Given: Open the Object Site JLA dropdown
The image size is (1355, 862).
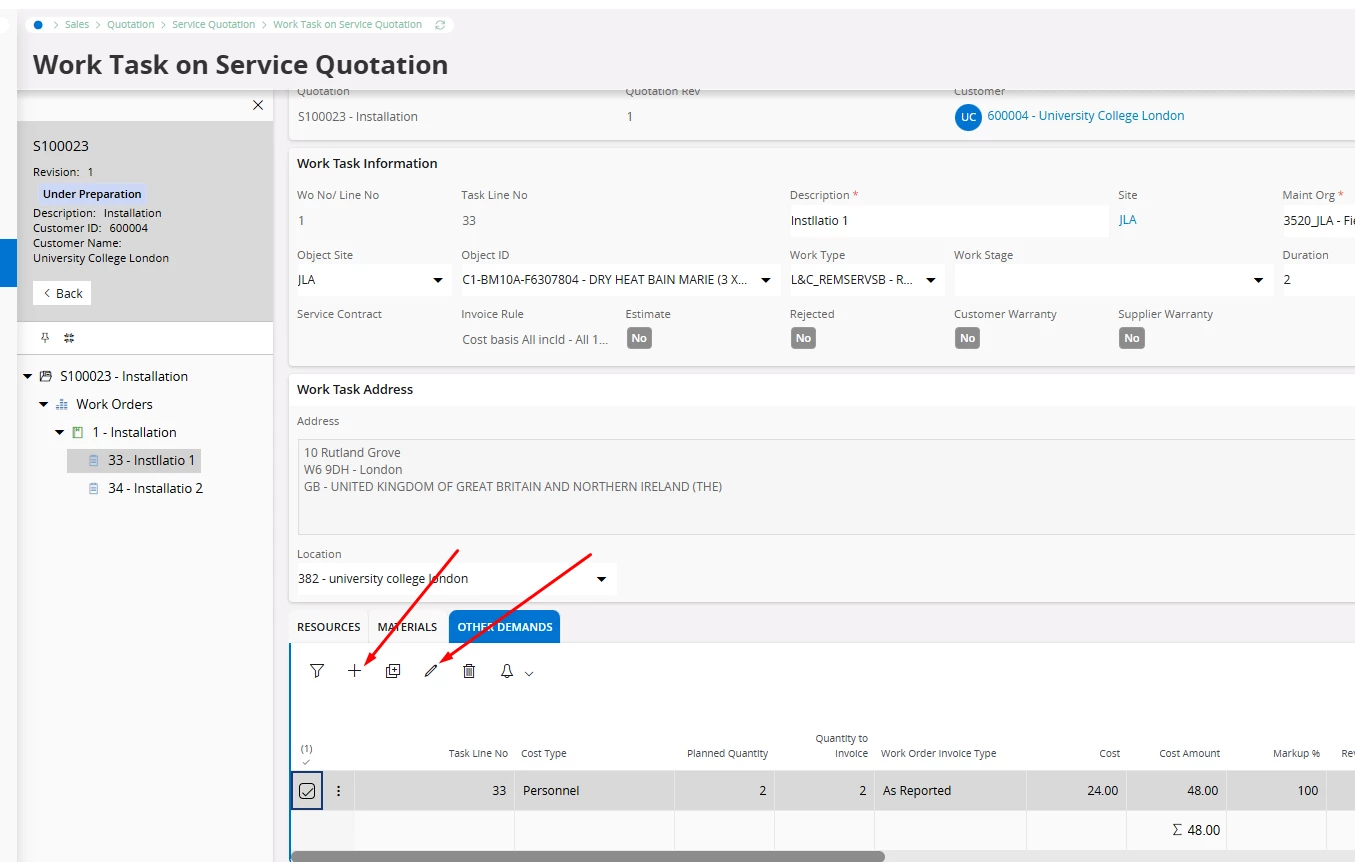Looking at the screenshot, I should [x=438, y=280].
